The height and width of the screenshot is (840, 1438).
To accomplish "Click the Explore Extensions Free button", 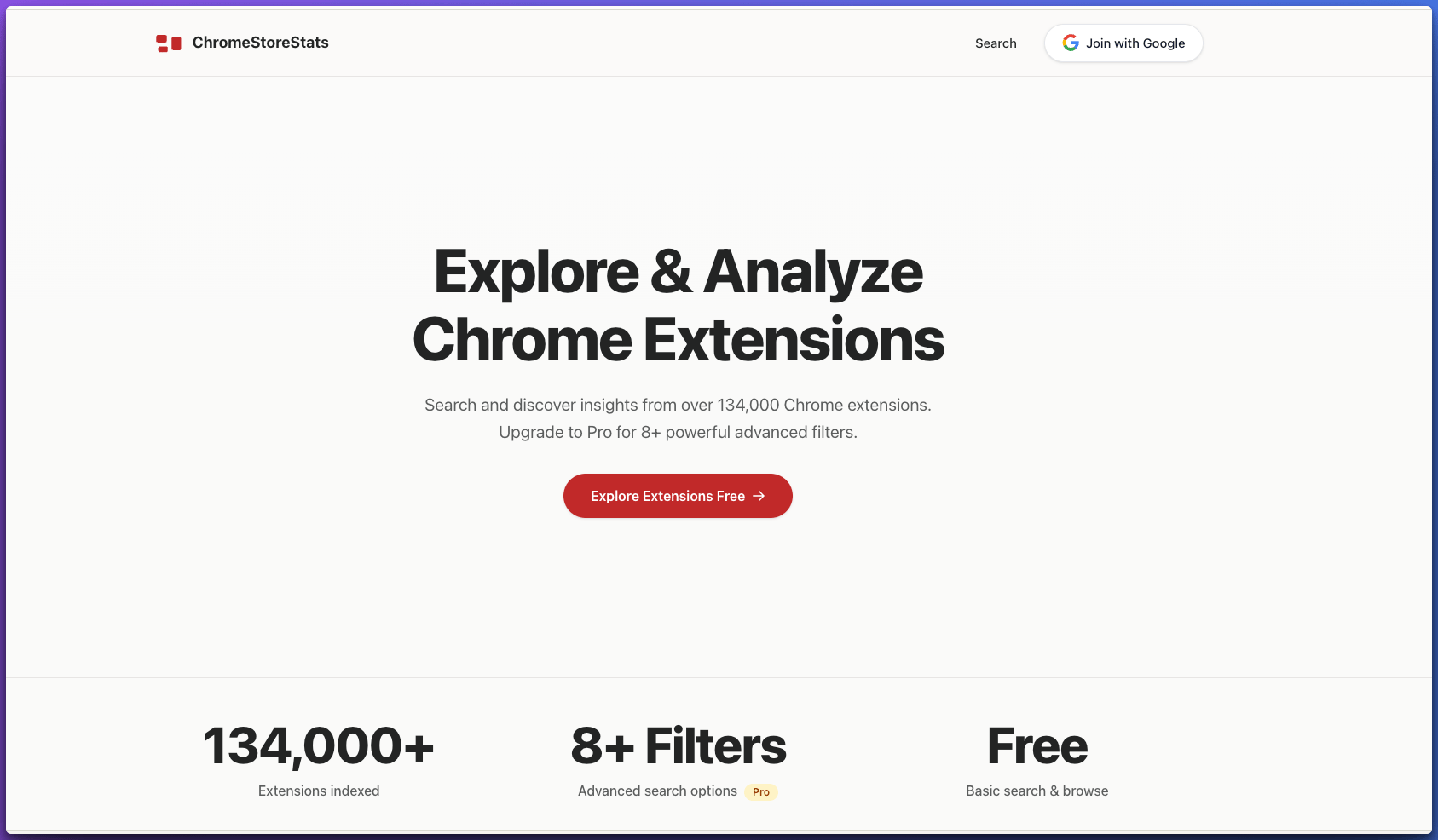I will tap(678, 496).
